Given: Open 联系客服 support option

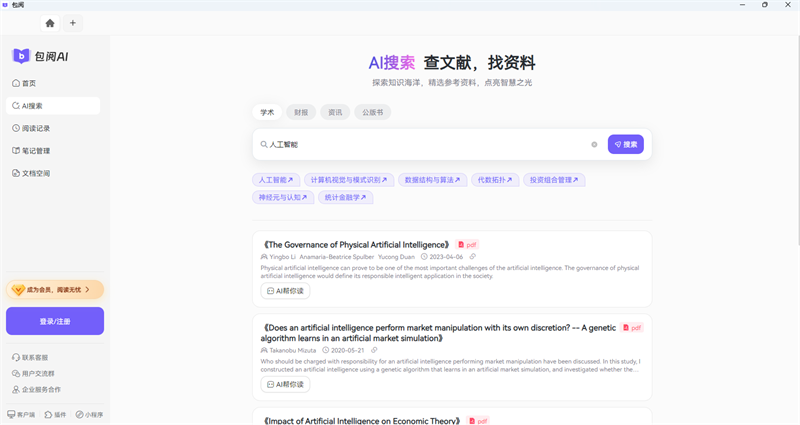Looking at the screenshot, I should pos(35,357).
